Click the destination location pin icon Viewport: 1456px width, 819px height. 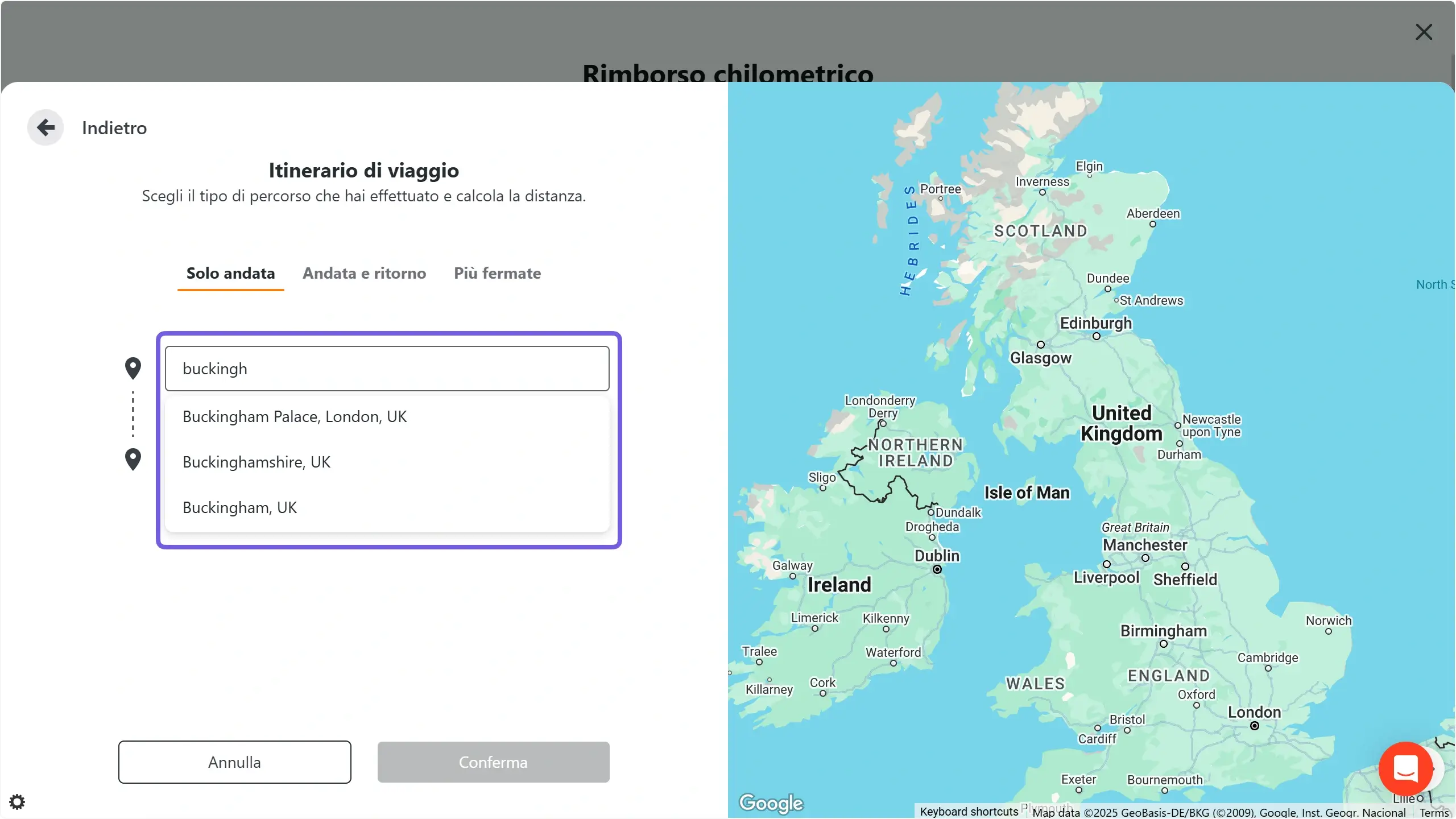[133, 459]
